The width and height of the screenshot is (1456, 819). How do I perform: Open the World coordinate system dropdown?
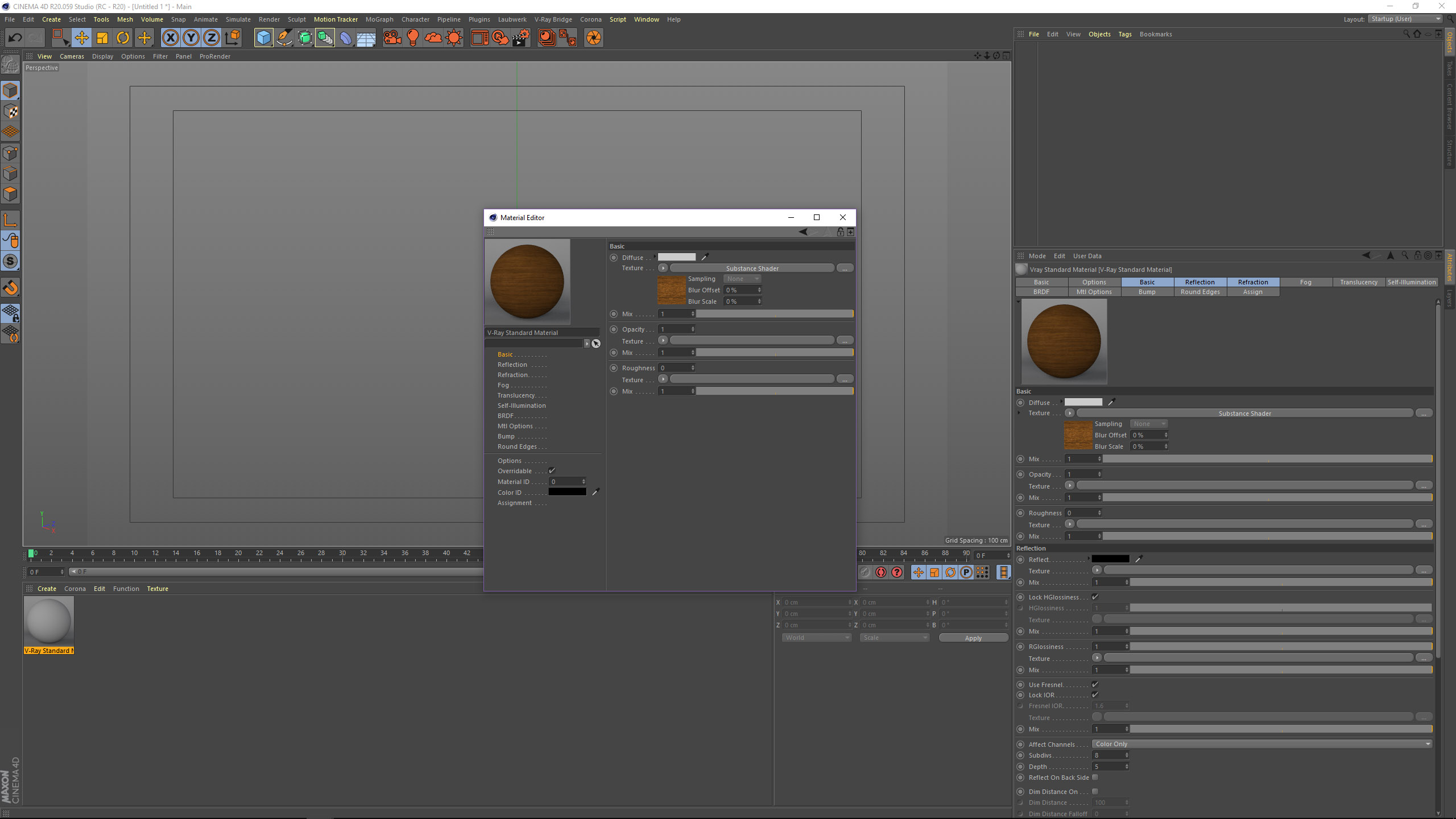[816, 638]
